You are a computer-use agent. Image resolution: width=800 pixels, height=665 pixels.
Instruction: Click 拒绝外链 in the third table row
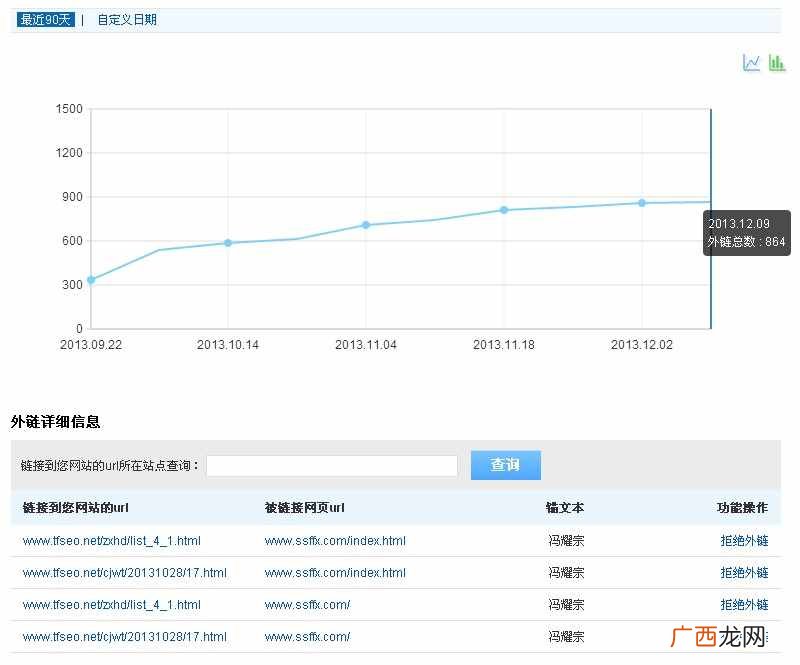pyautogui.click(x=744, y=605)
